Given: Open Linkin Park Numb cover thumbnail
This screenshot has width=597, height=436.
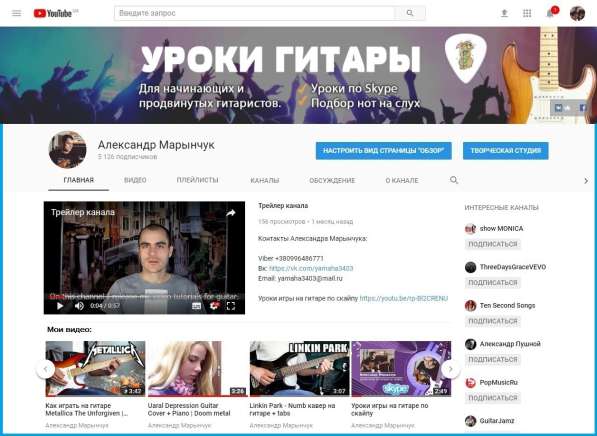Looking at the screenshot, I should pos(299,369).
